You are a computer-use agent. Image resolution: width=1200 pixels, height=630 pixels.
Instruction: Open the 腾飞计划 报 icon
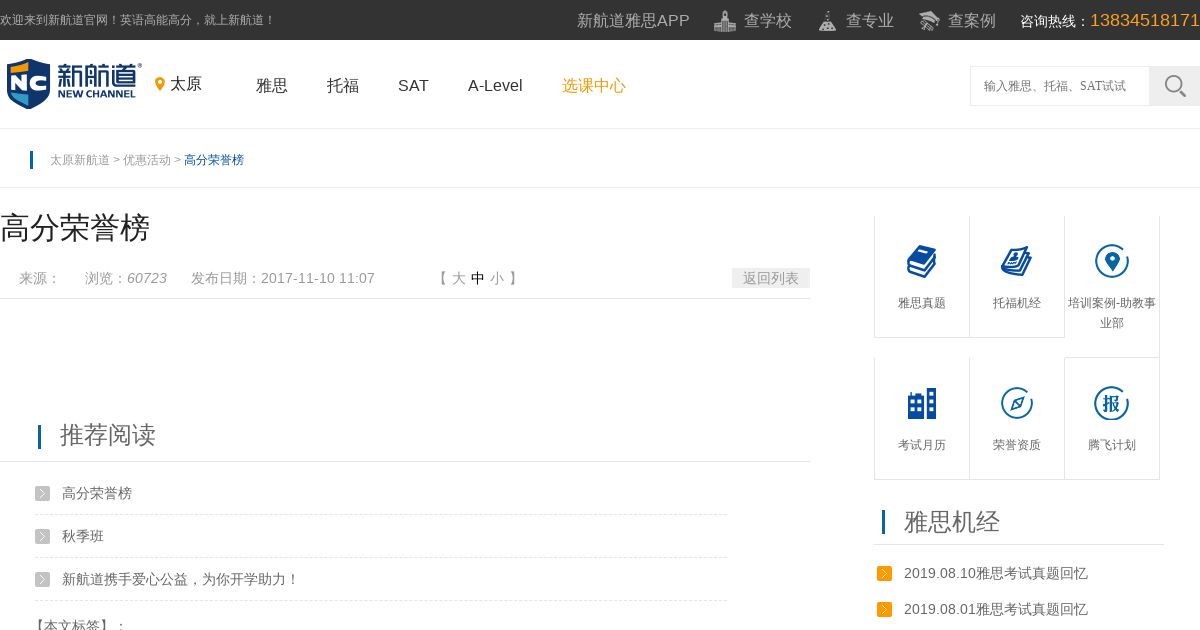(1112, 403)
